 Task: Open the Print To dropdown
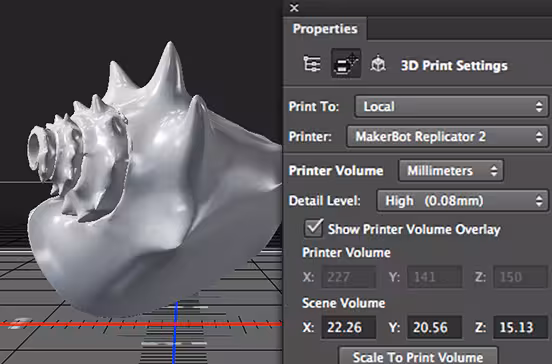click(451, 106)
